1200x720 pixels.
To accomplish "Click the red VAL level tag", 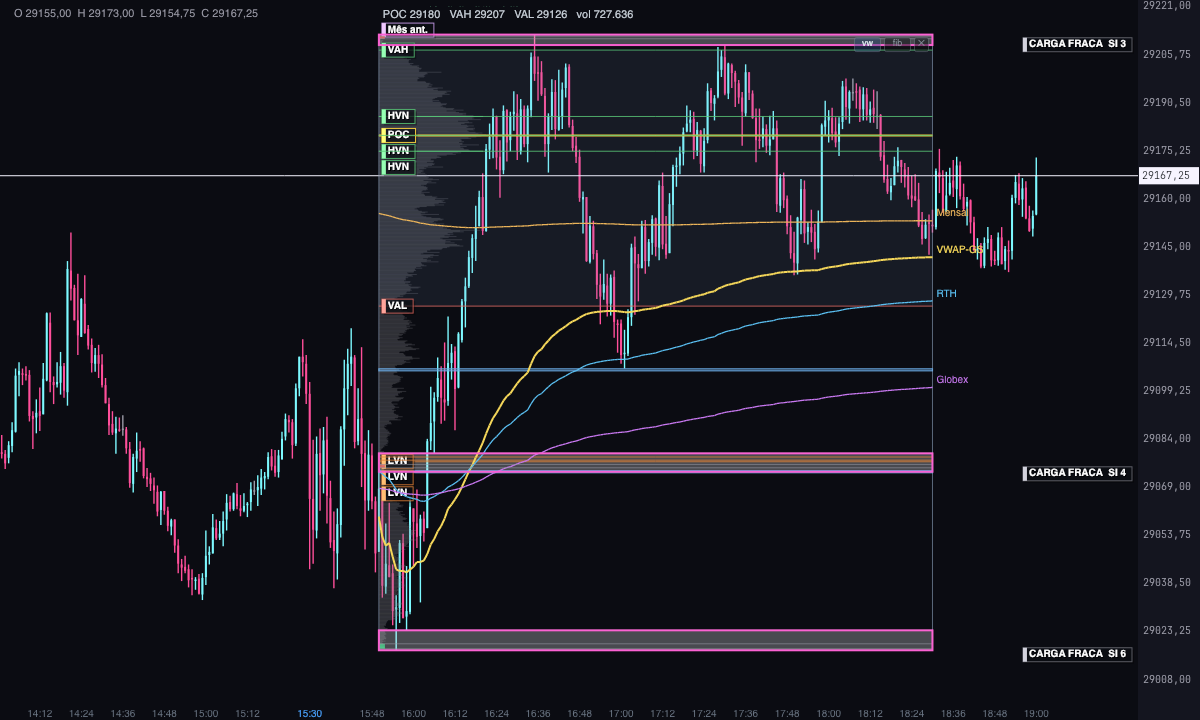I will (397, 306).
